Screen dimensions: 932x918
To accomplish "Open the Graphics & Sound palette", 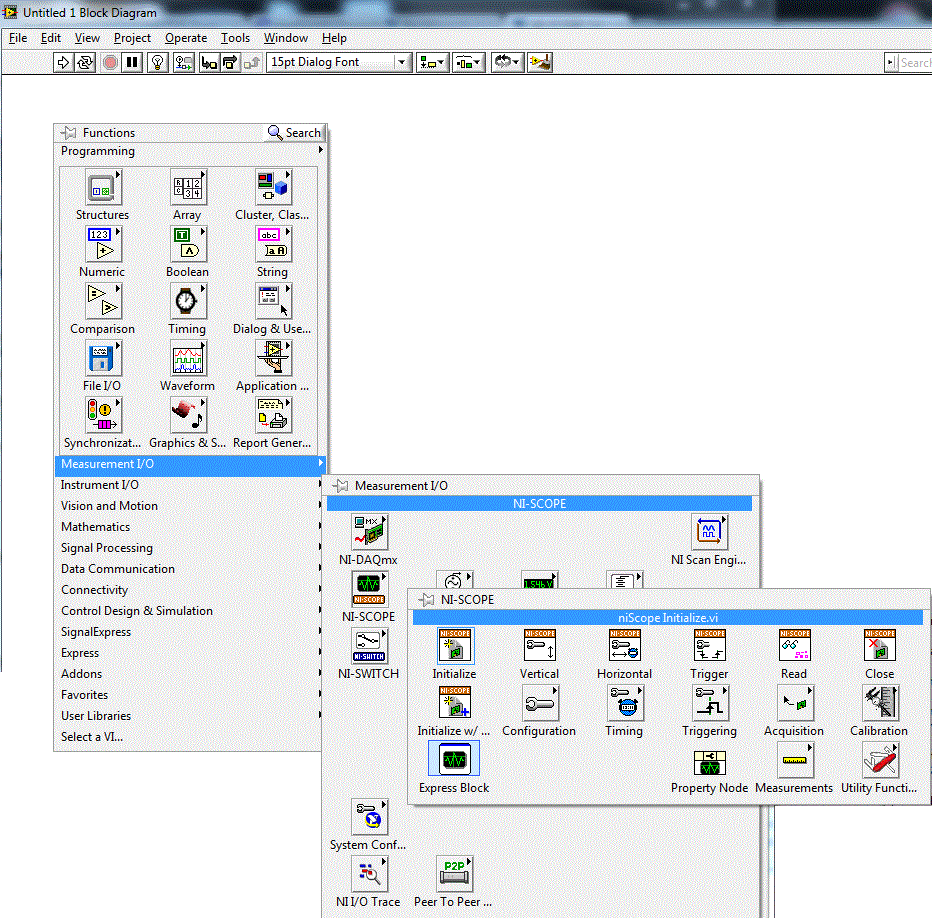I will 188,416.
